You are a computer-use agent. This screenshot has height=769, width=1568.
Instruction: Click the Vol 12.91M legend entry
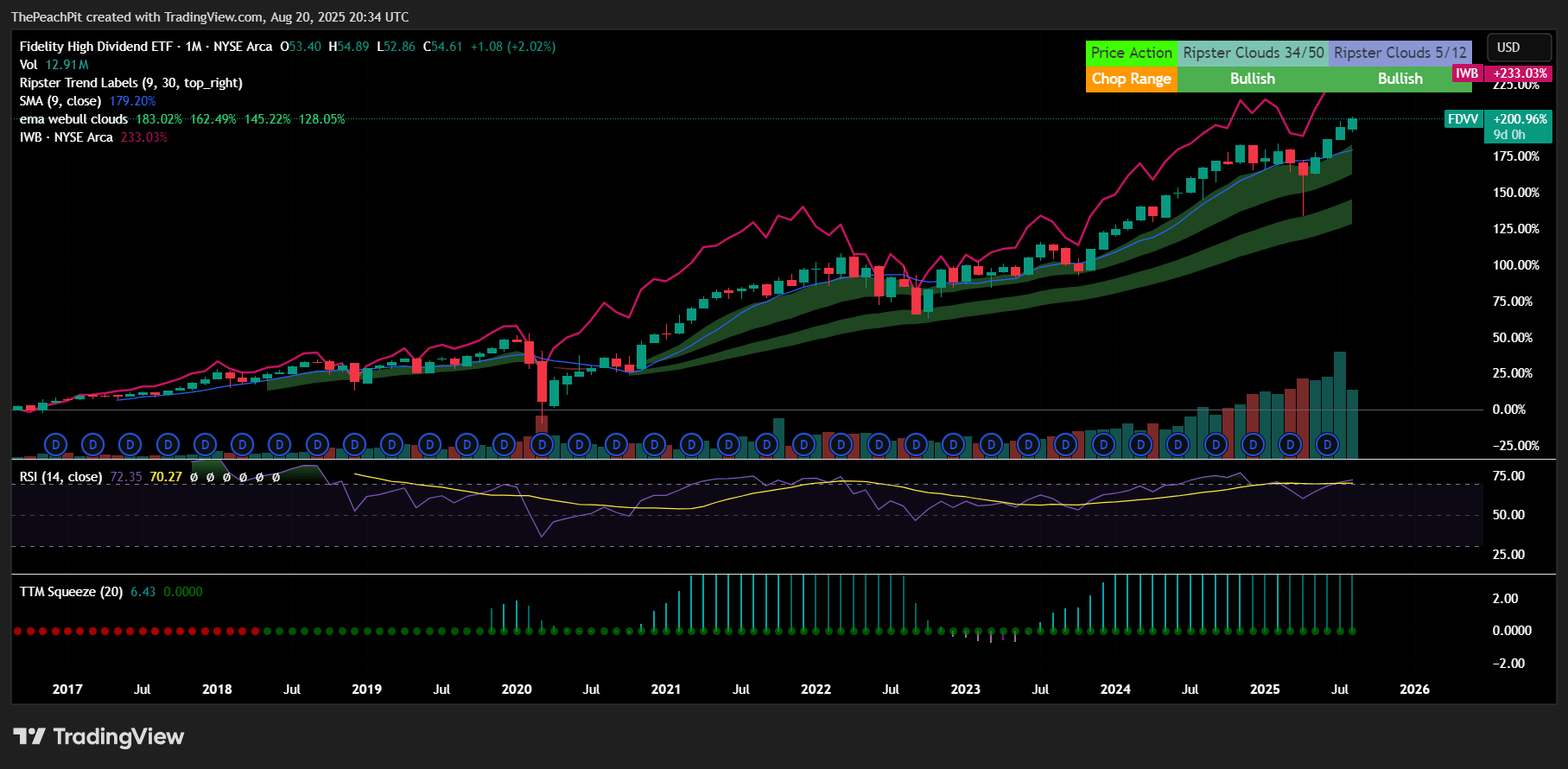[x=54, y=65]
